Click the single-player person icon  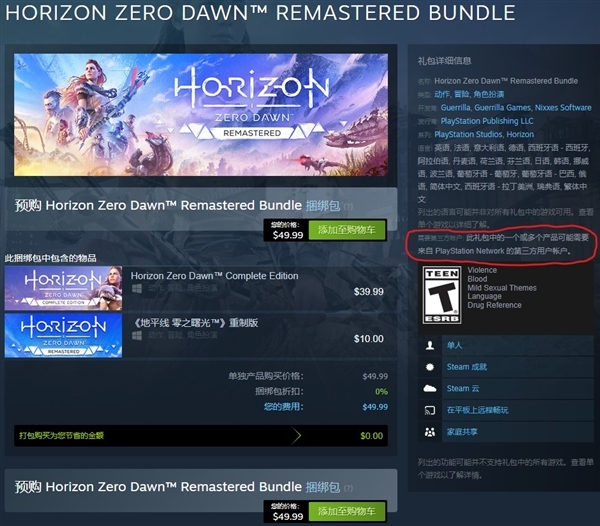pos(430,345)
